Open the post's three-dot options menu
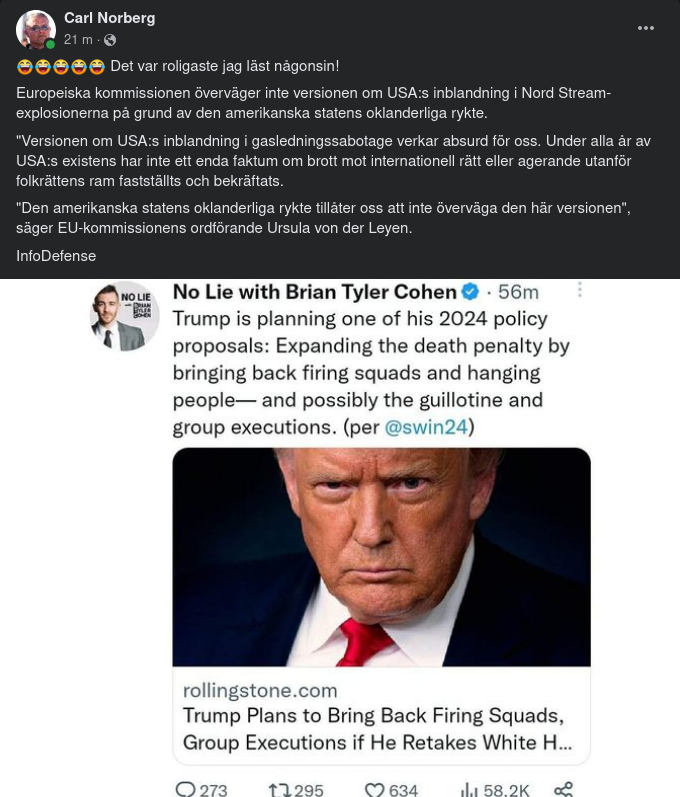This screenshot has width=680, height=797. (x=646, y=28)
